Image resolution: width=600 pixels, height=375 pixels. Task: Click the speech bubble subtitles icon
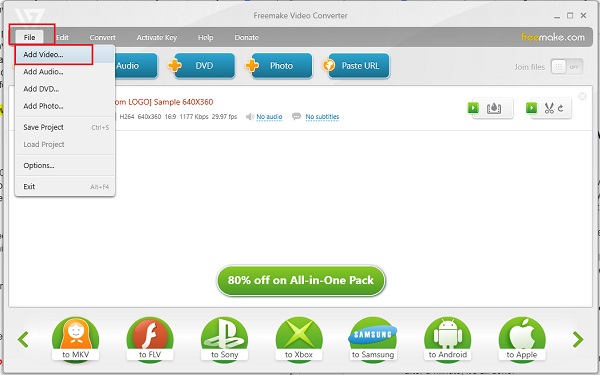(x=296, y=116)
